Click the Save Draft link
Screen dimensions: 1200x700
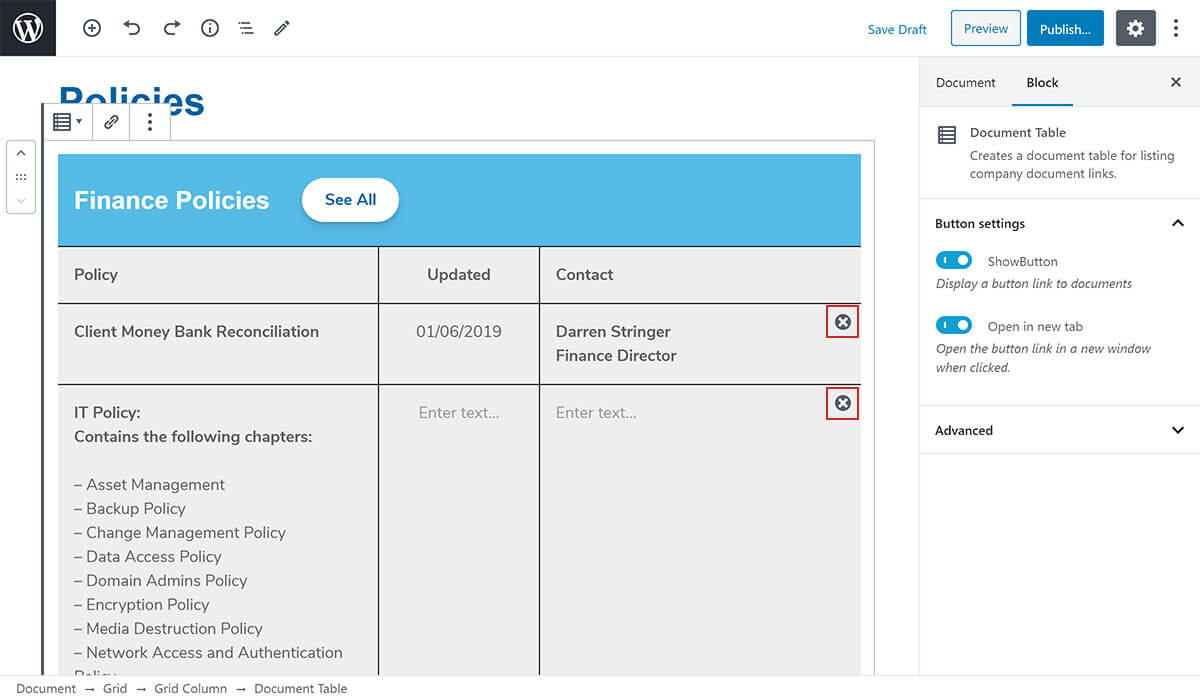(897, 29)
